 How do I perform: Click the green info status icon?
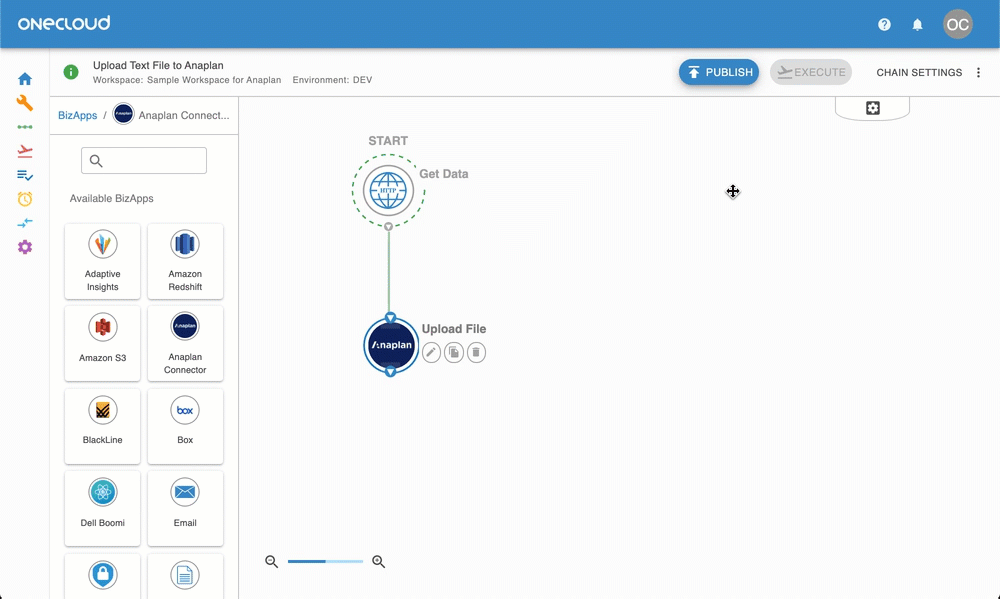coord(71,72)
